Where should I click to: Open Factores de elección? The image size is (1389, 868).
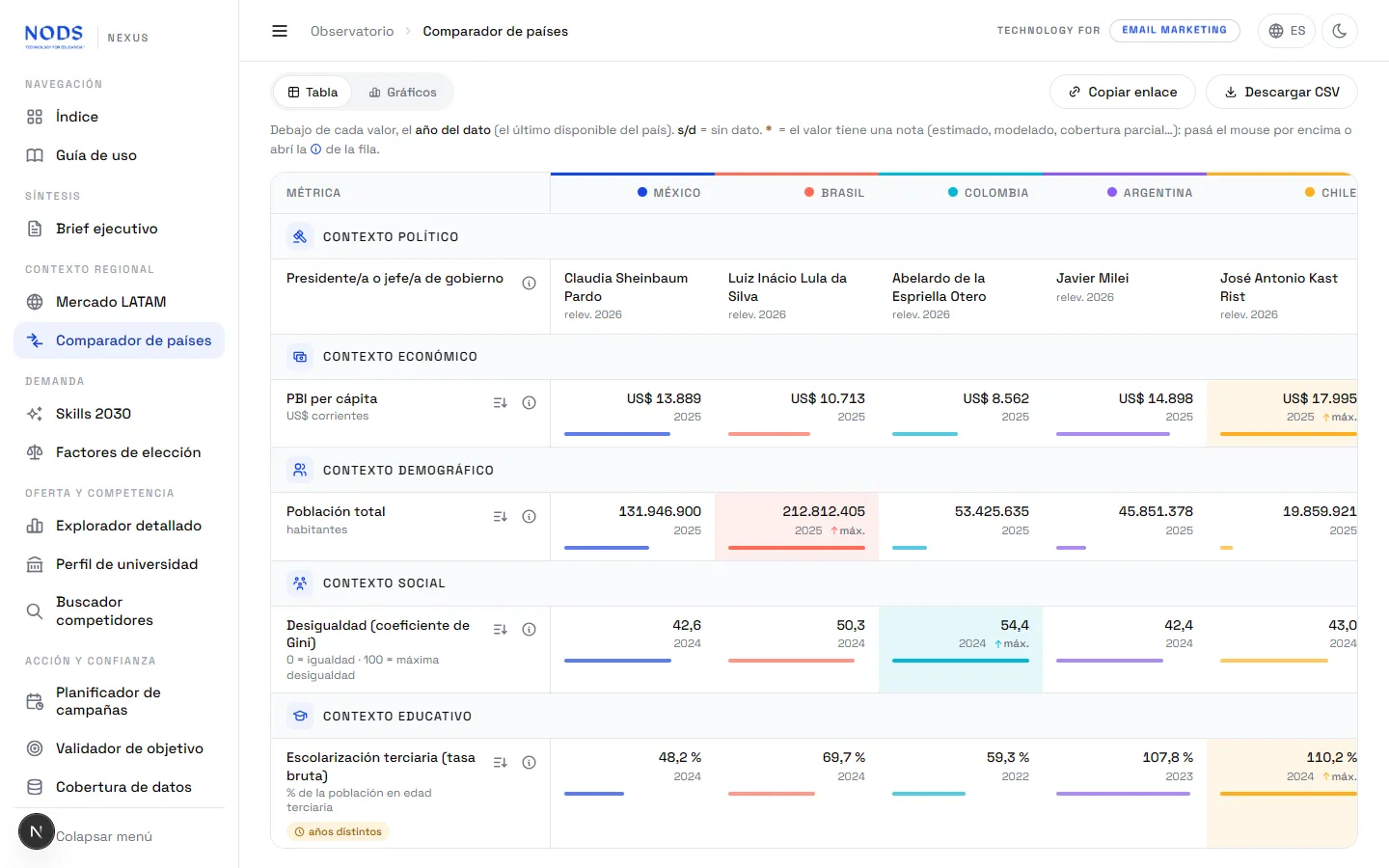click(x=120, y=452)
